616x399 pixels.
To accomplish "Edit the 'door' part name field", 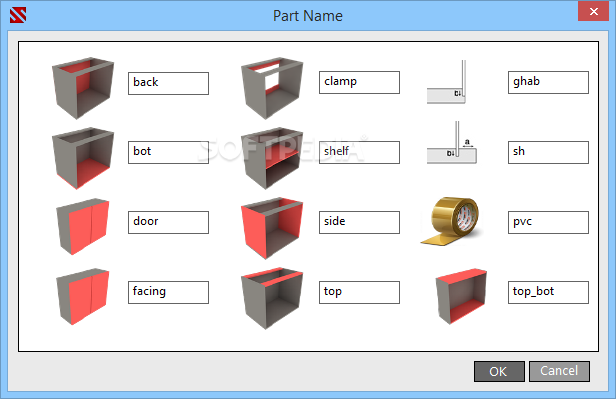I will tap(168, 222).
